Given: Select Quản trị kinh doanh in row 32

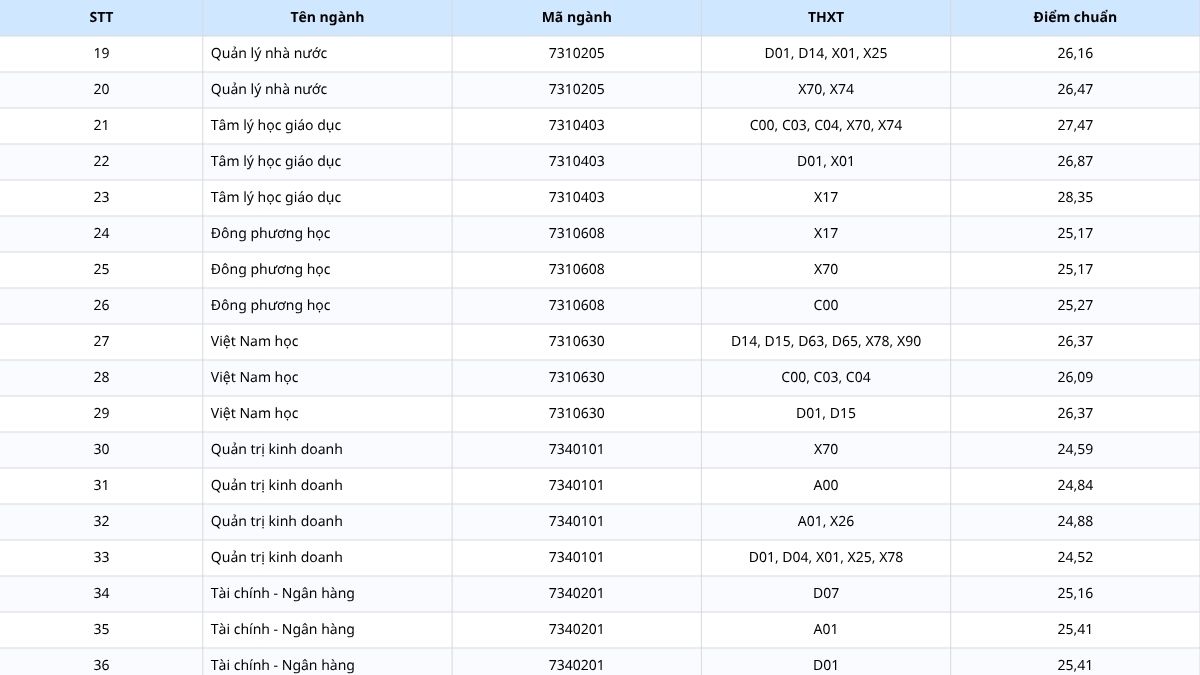Looking at the screenshot, I should coord(276,521).
